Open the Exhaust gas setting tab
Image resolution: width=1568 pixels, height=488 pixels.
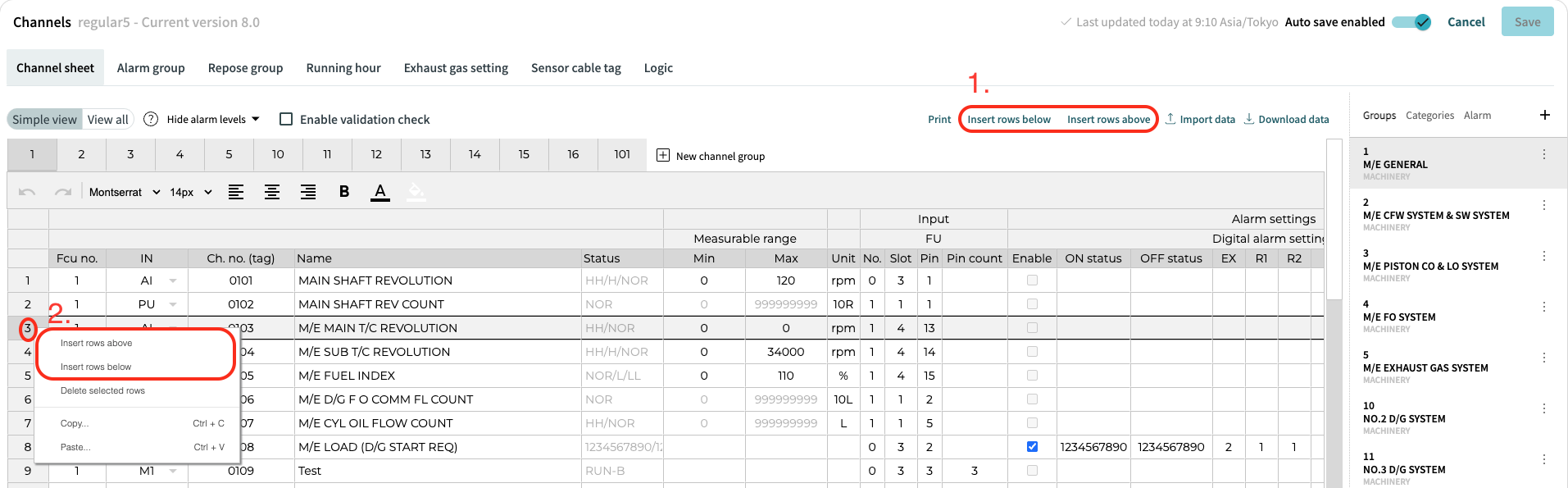coord(456,68)
